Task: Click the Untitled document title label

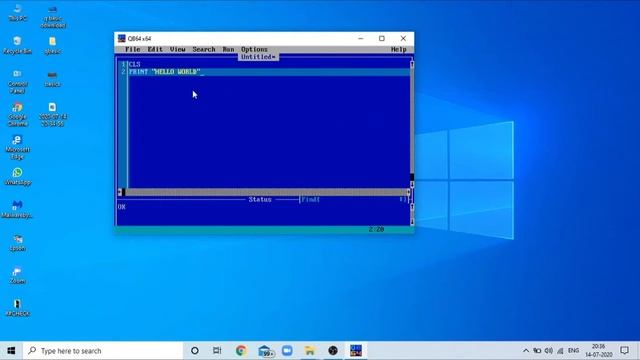Action: pos(258,57)
